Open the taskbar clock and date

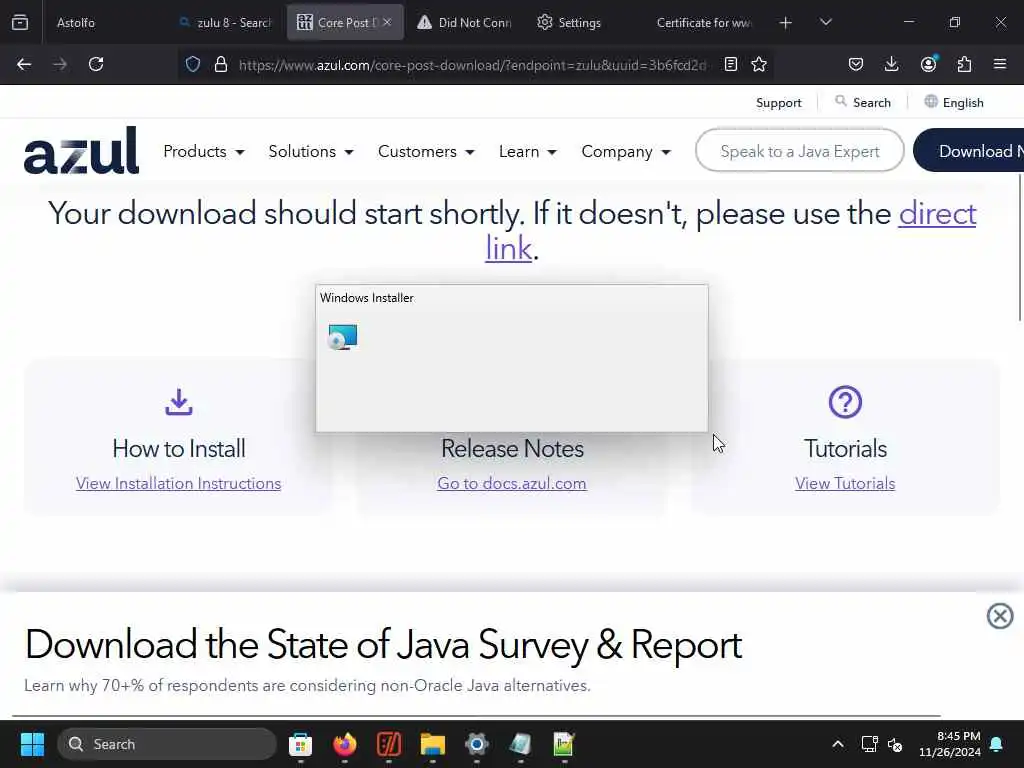point(950,744)
